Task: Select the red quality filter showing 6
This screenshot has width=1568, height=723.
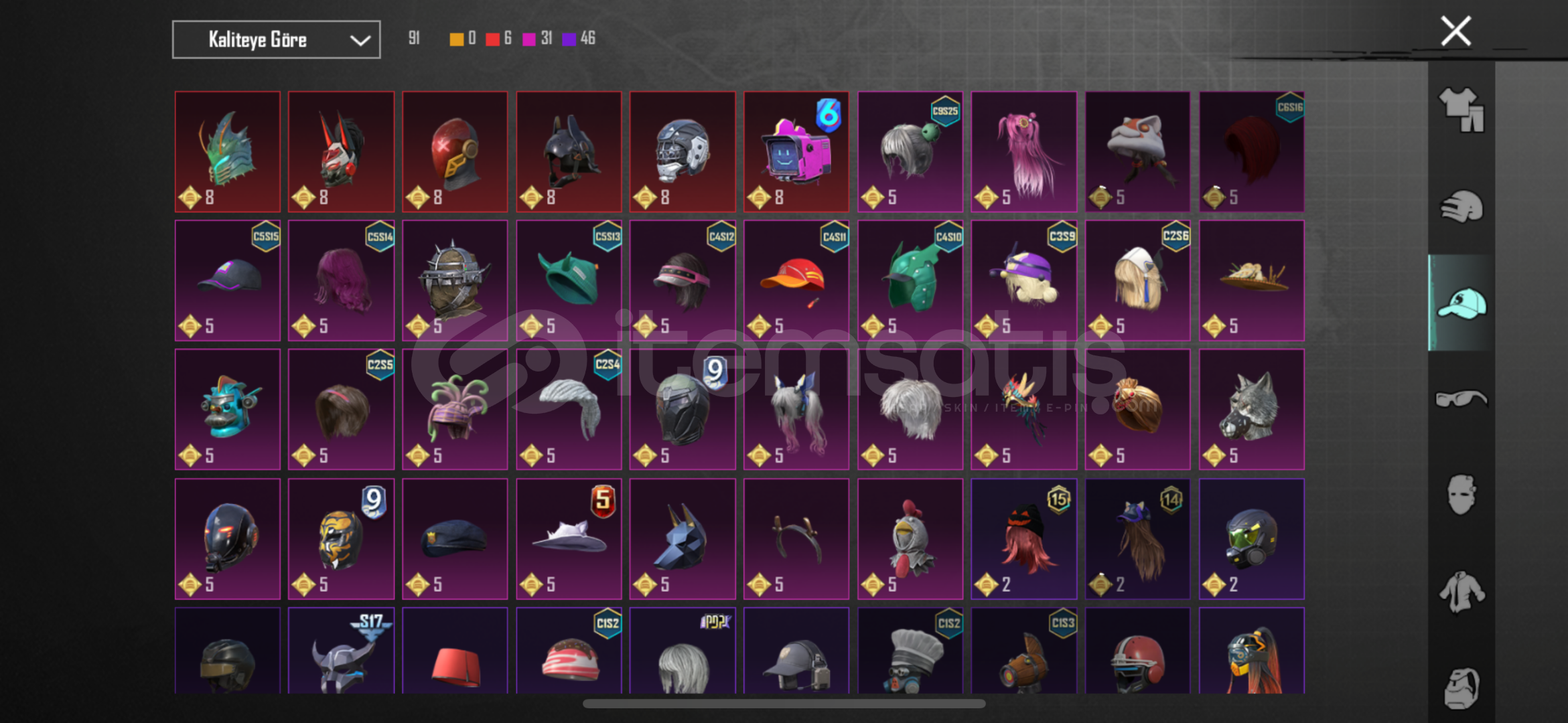Action: click(x=498, y=39)
